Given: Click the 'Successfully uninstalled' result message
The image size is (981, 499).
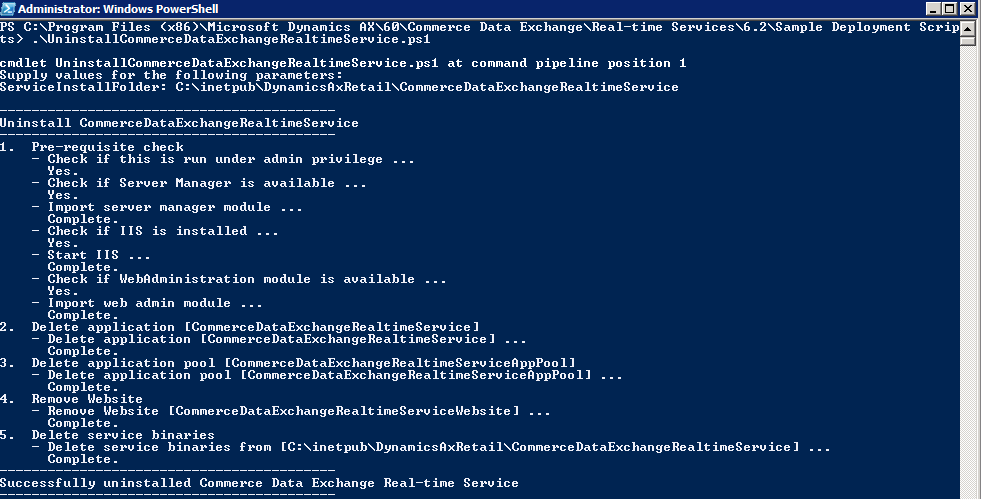Looking at the screenshot, I should [x=259, y=483].
